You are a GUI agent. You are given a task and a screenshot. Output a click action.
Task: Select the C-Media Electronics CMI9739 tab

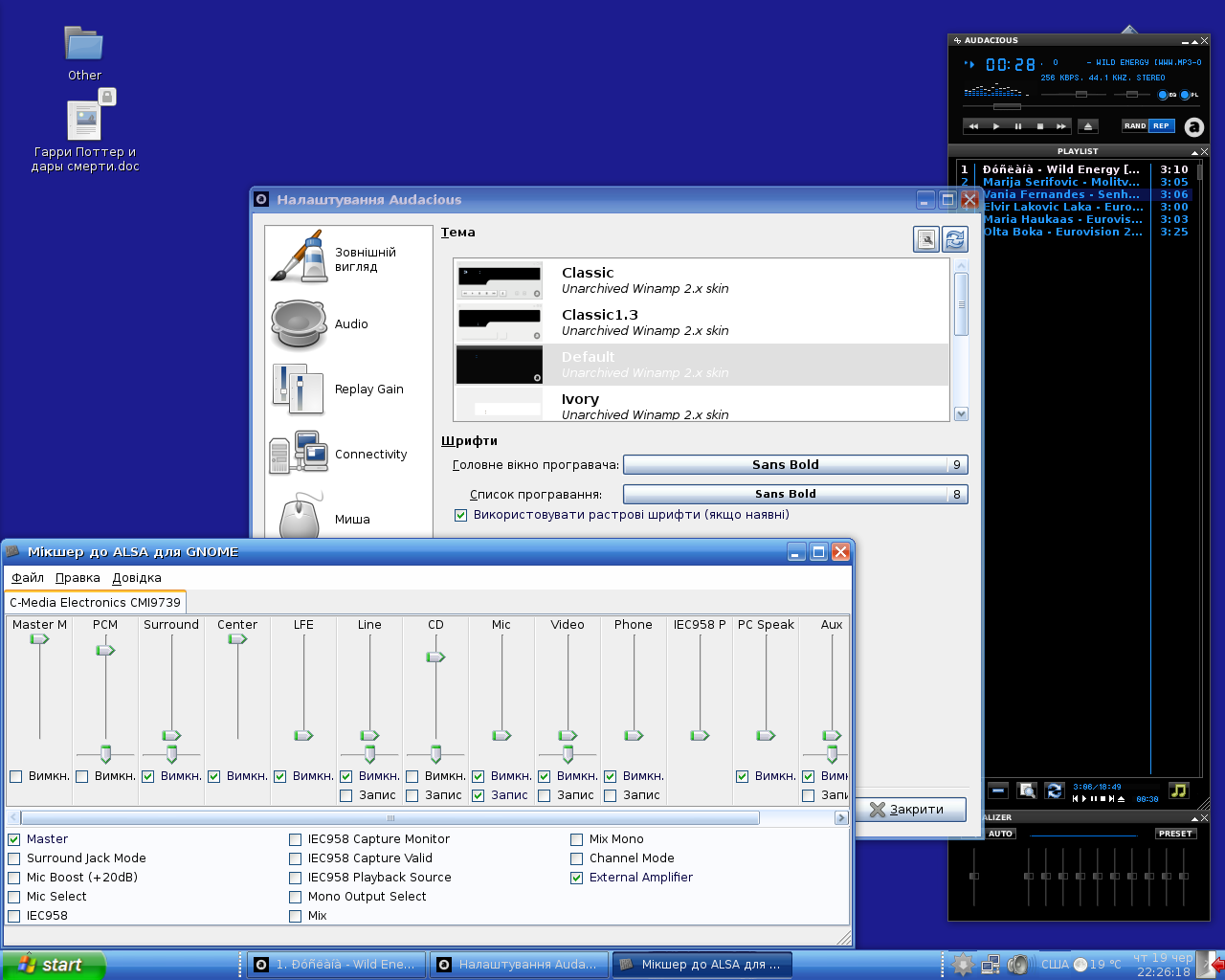tap(95, 602)
